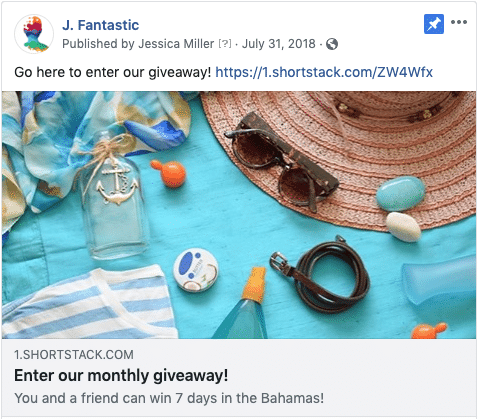Open the J. Fantastic page name link

tap(100, 25)
